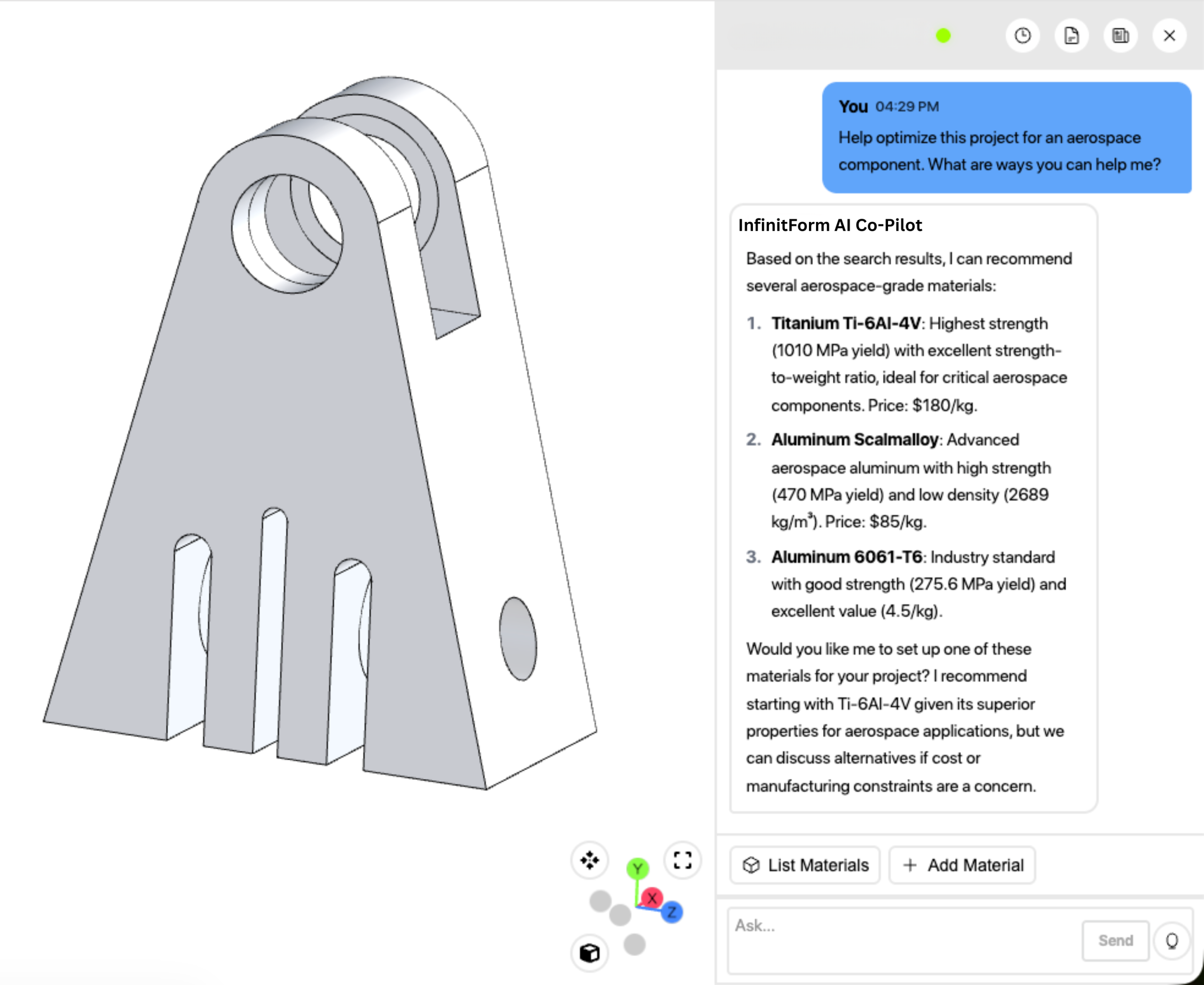Click the pan/move view icon
Image resolution: width=1204 pixels, height=985 pixels.
click(x=589, y=860)
